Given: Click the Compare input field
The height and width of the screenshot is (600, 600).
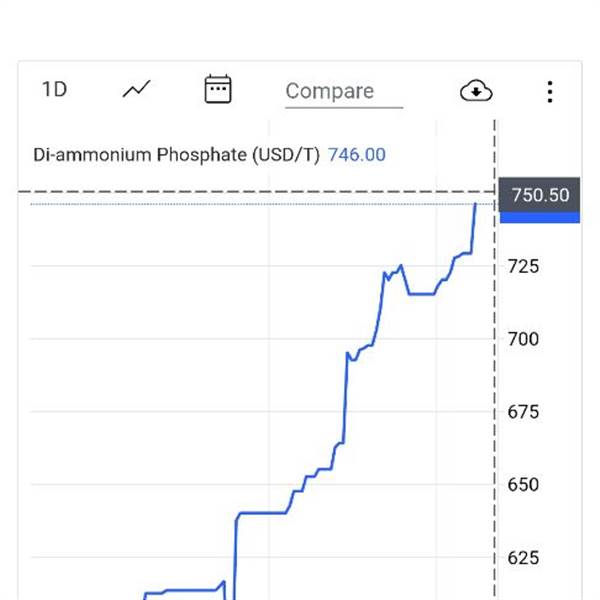Looking at the screenshot, I should [344, 92].
